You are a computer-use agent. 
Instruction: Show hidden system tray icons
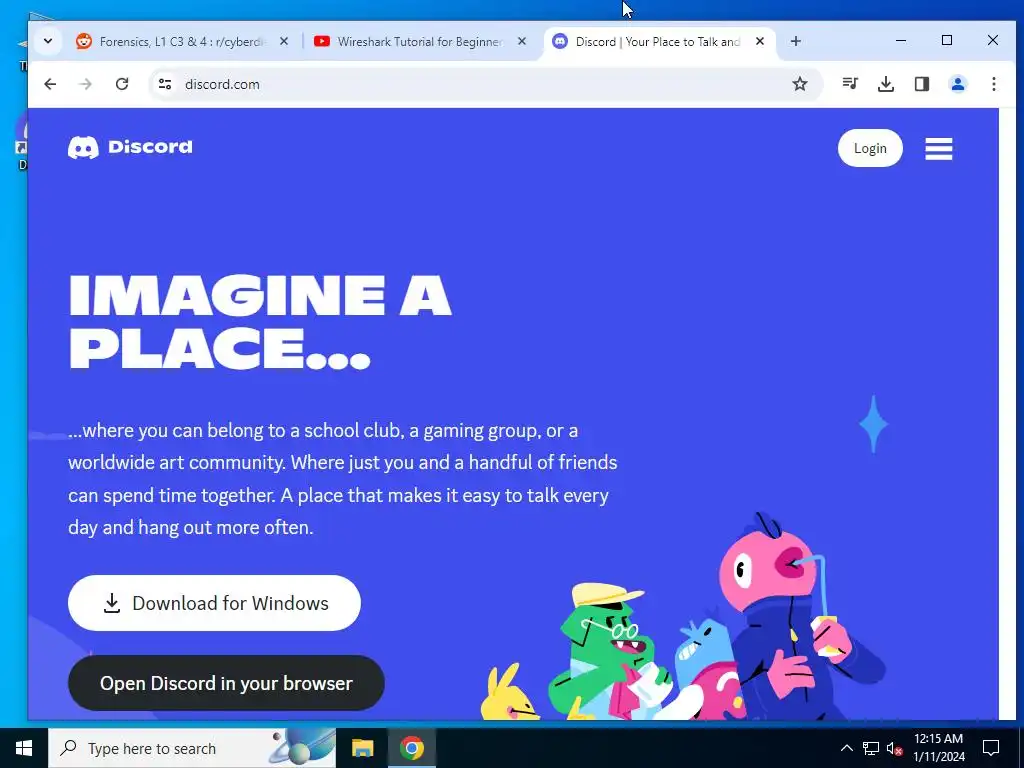(846, 748)
